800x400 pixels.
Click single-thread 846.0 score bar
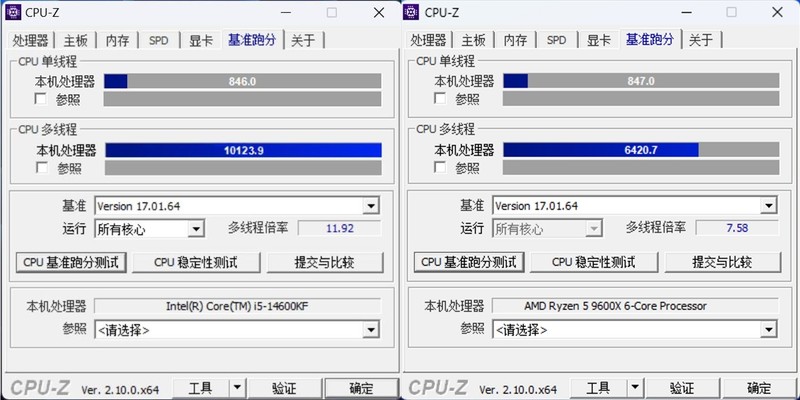coord(243,81)
